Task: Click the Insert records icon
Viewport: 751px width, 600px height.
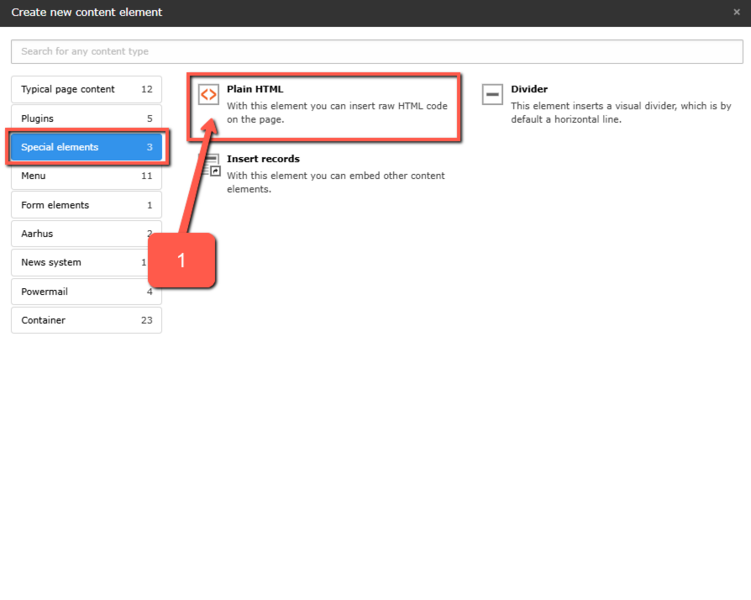Action: click(x=211, y=165)
